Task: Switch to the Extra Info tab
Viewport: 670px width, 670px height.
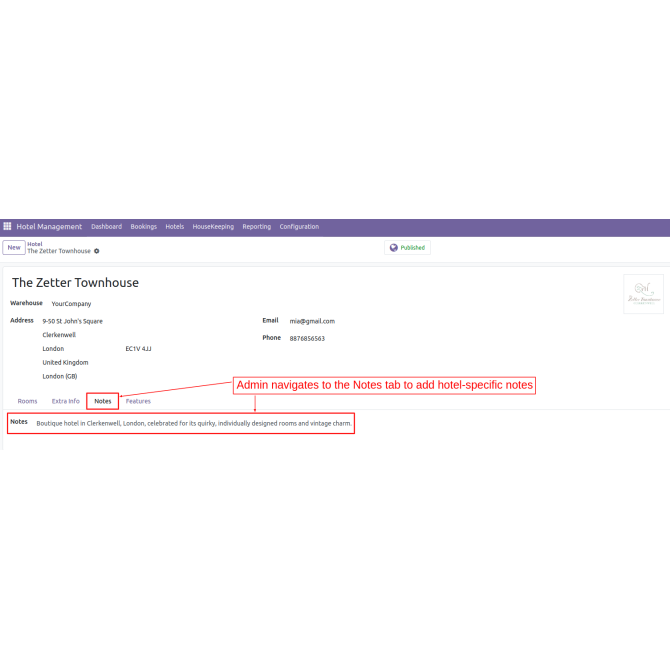Action: coord(66,401)
